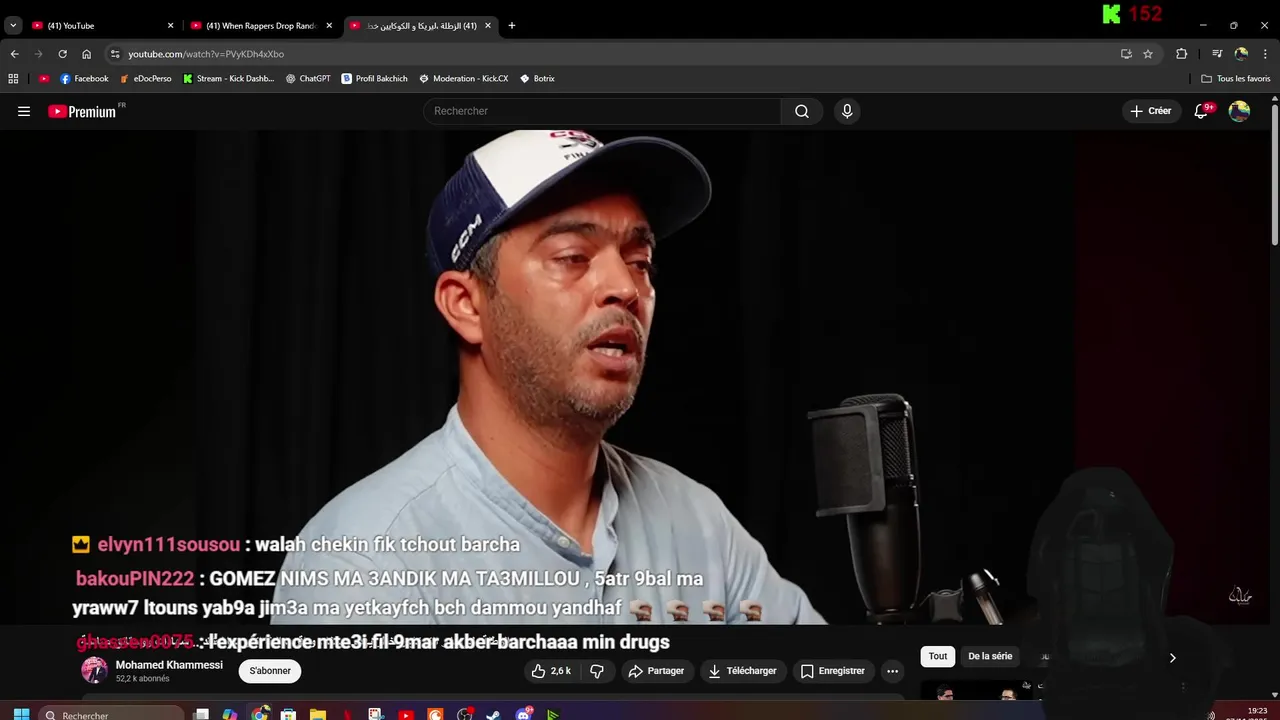This screenshot has height=720, width=1280.
Task: Open 'Stream - Kick Dashb...' bookmark
Action: [x=229, y=78]
